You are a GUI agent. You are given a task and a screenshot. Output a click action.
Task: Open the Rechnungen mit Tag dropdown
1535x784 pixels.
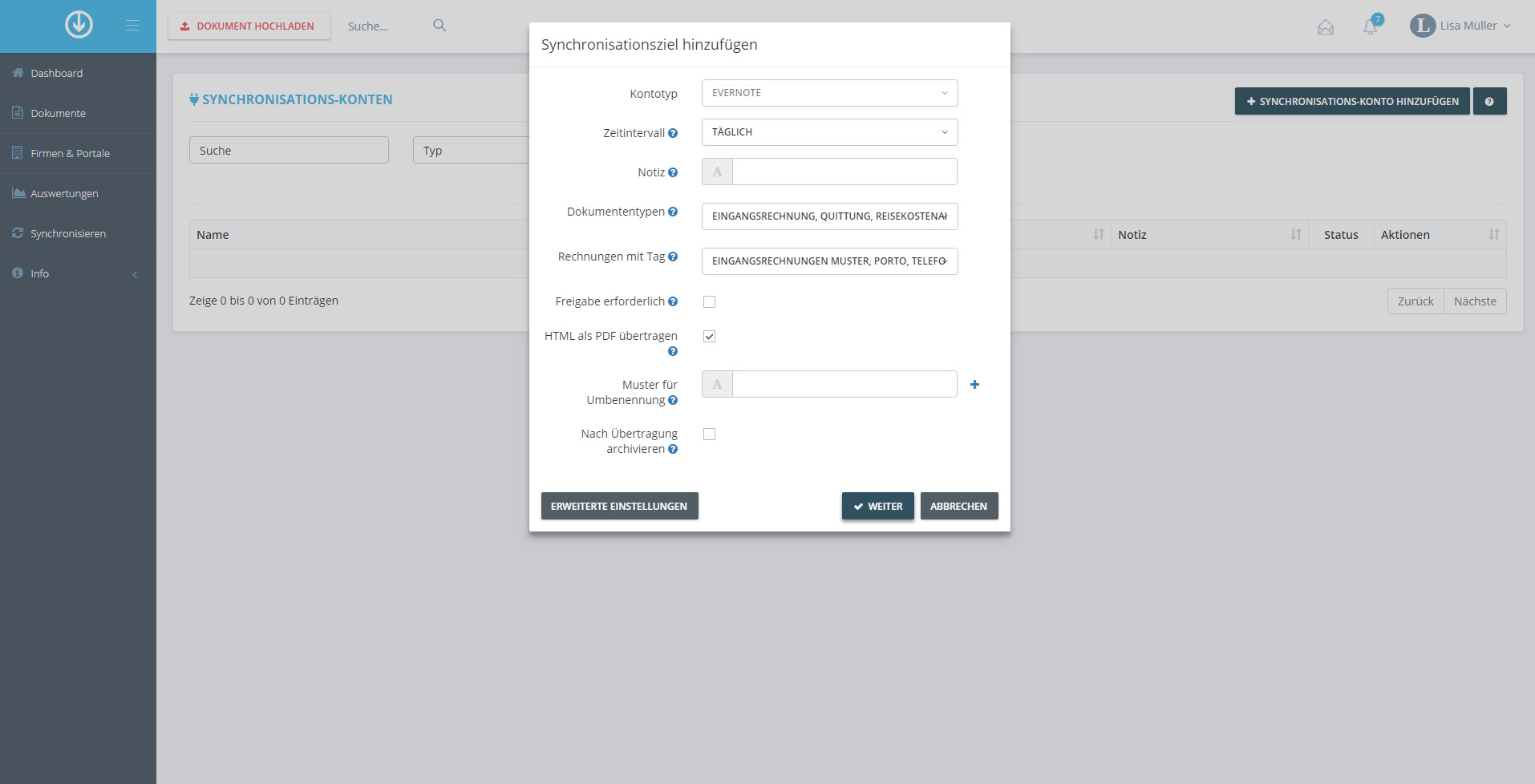[x=829, y=261]
